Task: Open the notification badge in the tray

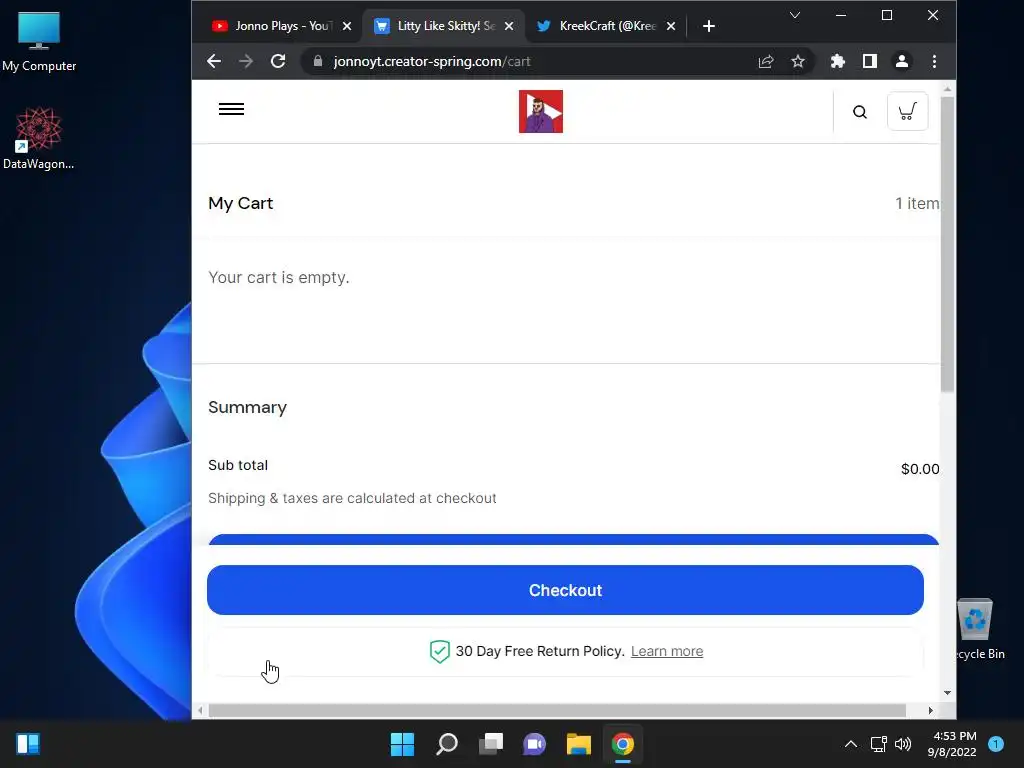Action: pyautogui.click(x=996, y=744)
